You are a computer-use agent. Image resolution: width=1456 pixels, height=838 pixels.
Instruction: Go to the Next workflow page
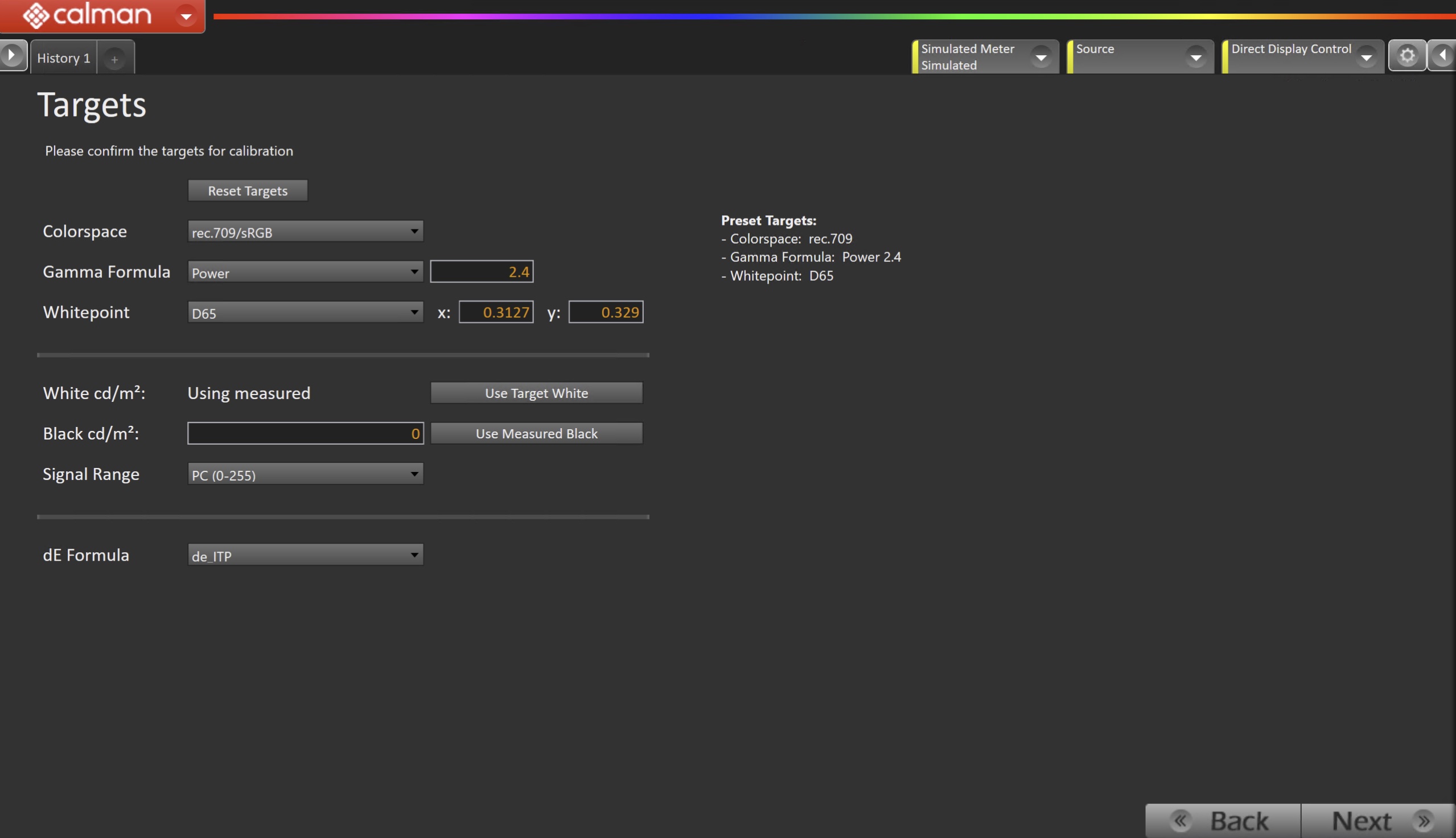click(x=1377, y=820)
